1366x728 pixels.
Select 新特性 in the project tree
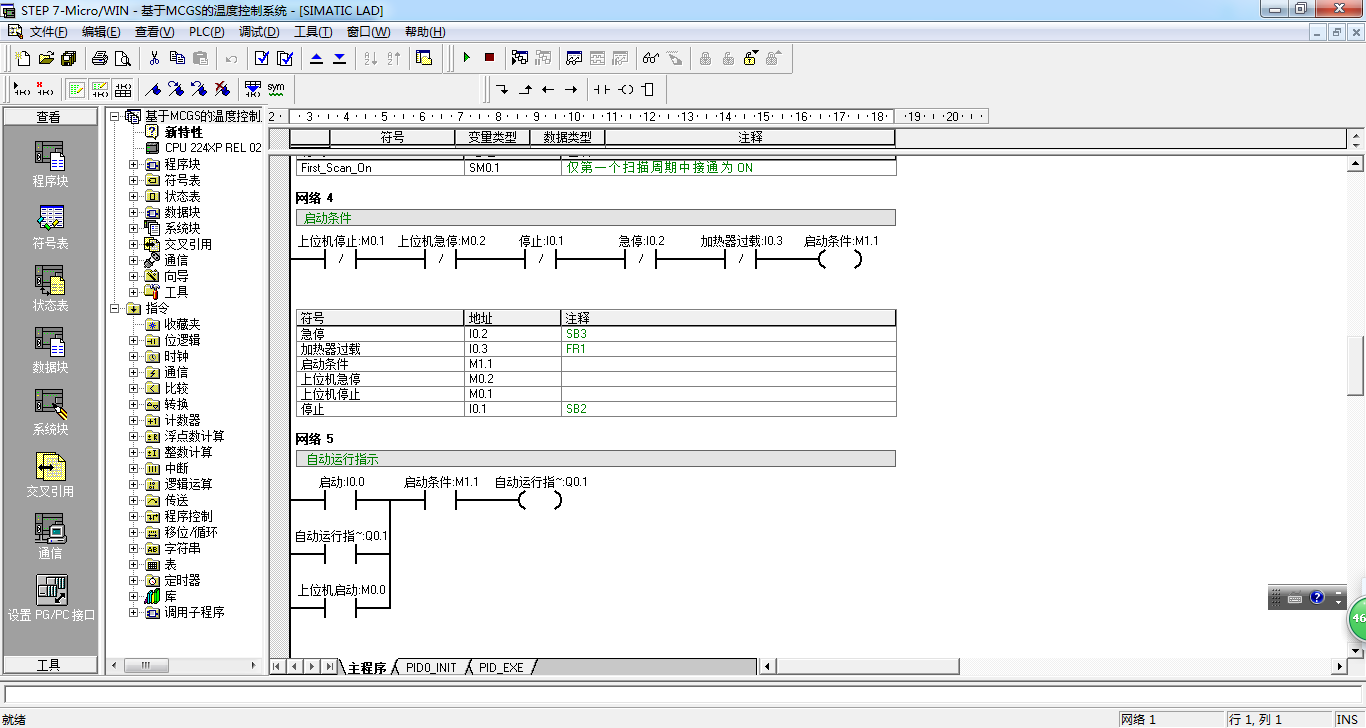(x=183, y=132)
